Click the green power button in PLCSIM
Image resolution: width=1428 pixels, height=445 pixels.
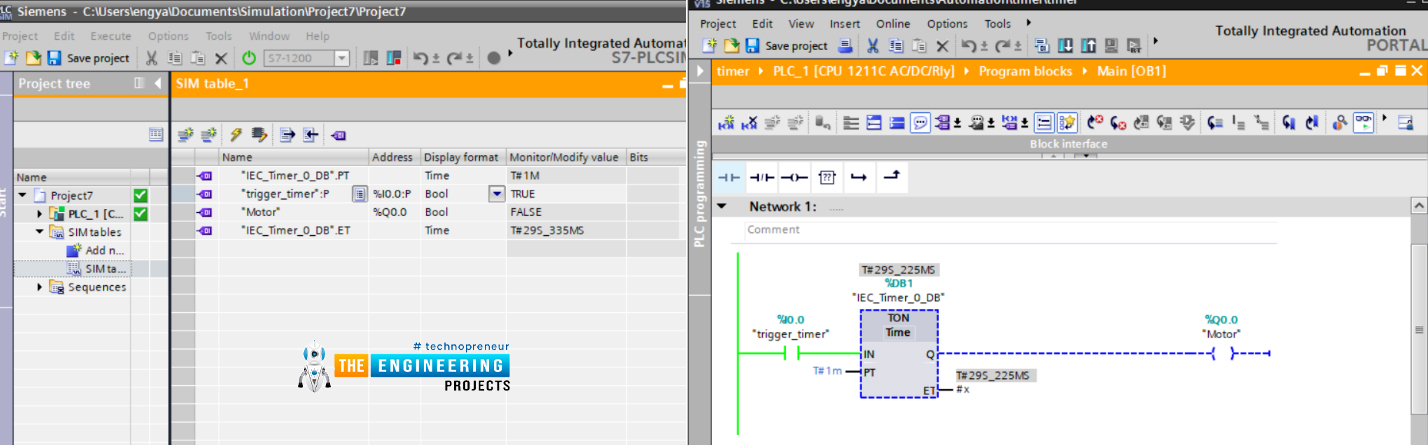point(249,58)
